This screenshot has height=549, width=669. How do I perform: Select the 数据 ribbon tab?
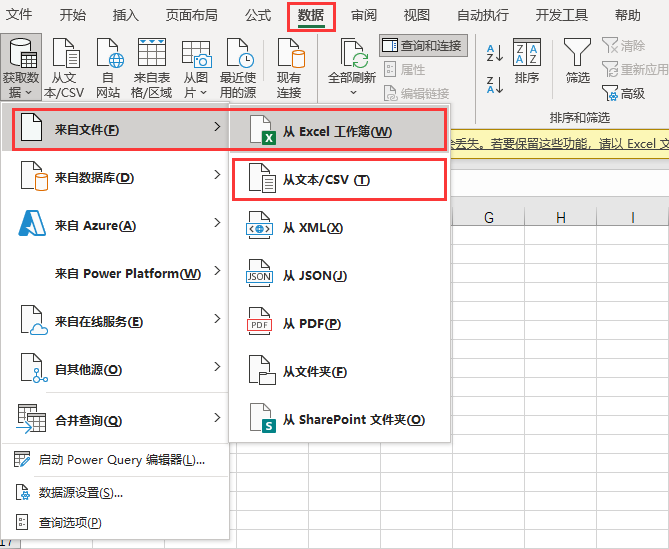pyautogui.click(x=311, y=16)
